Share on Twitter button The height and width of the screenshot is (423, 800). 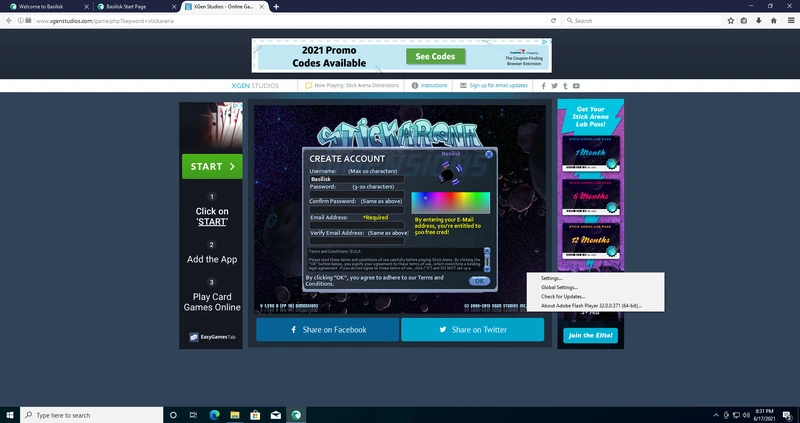pyautogui.click(x=472, y=330)
